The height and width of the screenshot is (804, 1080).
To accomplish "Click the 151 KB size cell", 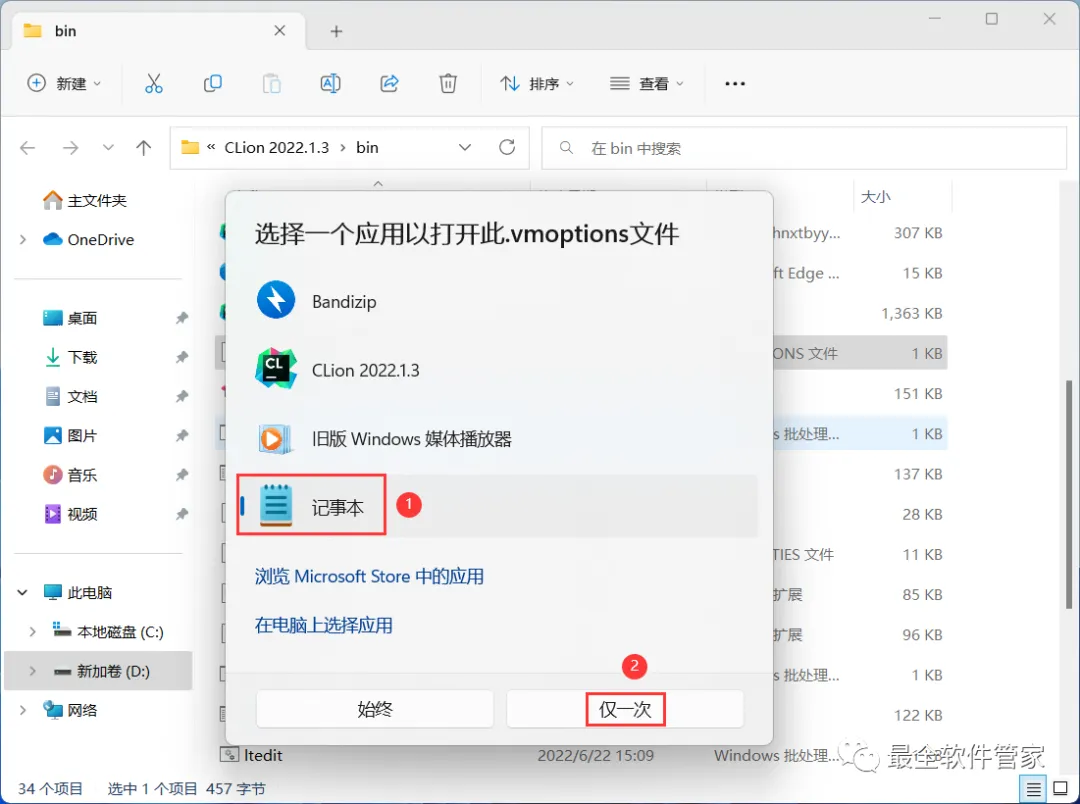I will click(x=918, y=394).
